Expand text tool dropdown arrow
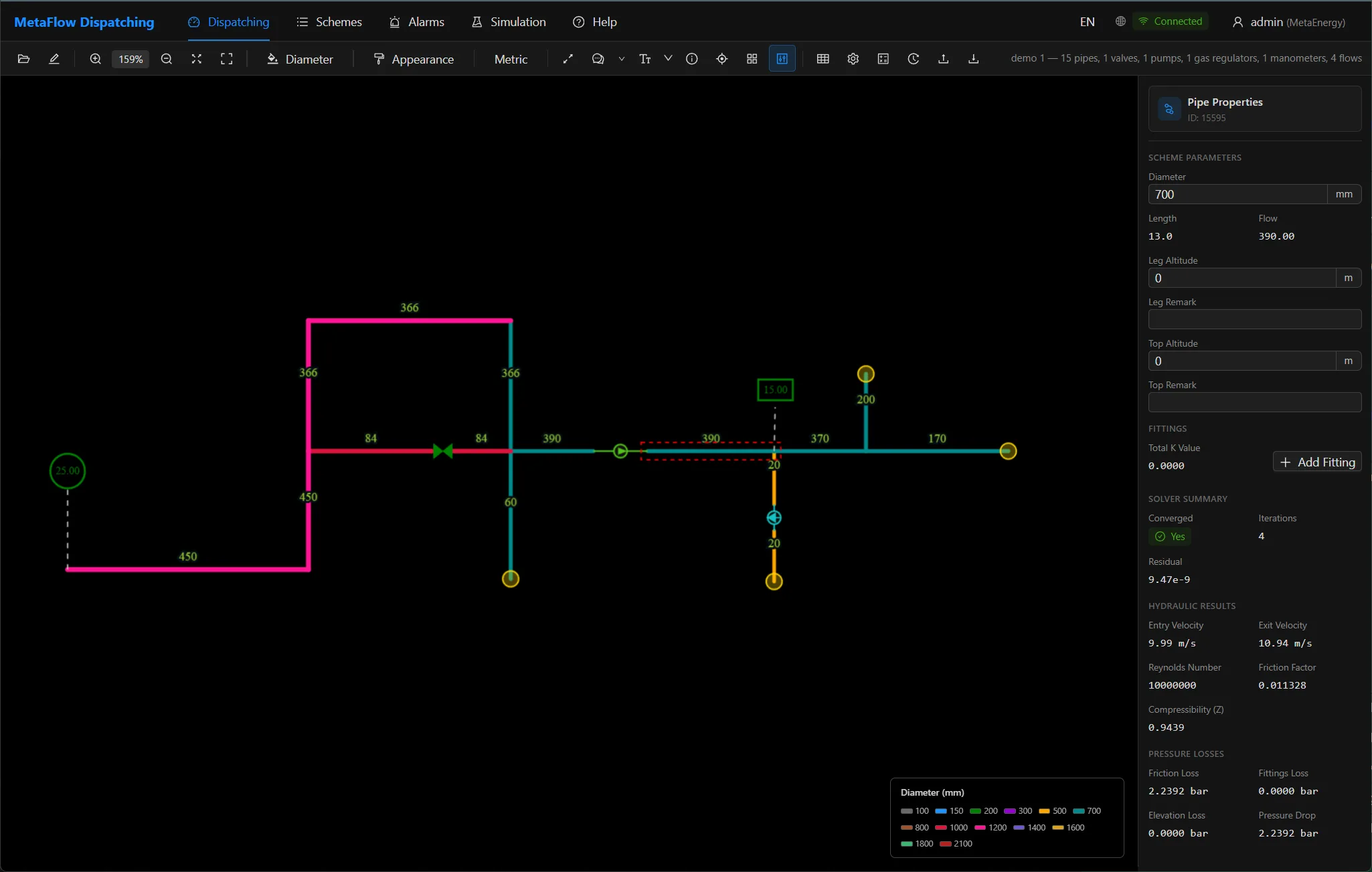Image resolution: width=1372 pixels, height=872 pixels. click(668, 59)
